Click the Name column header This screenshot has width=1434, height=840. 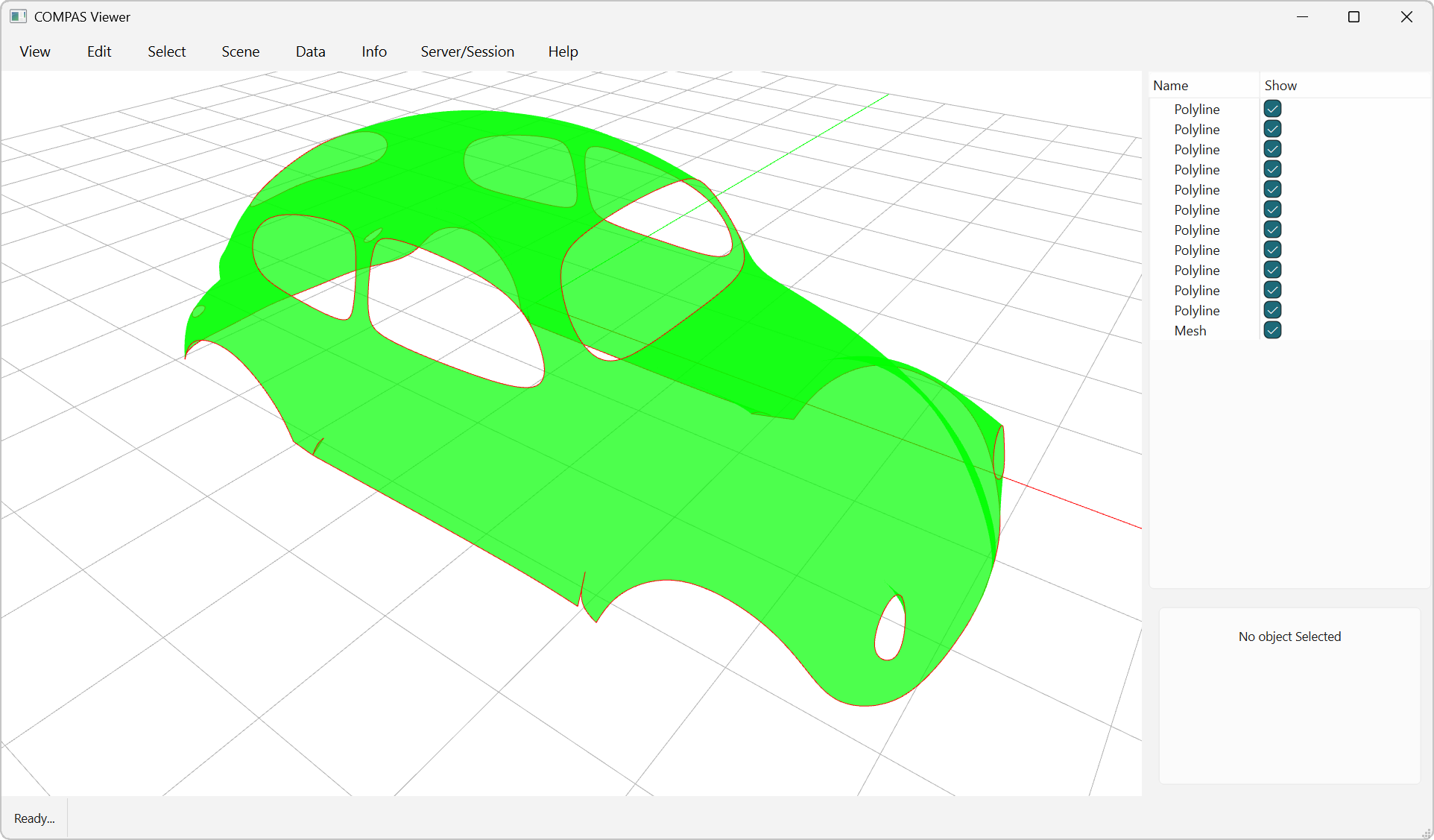[x=1170, y=86]
